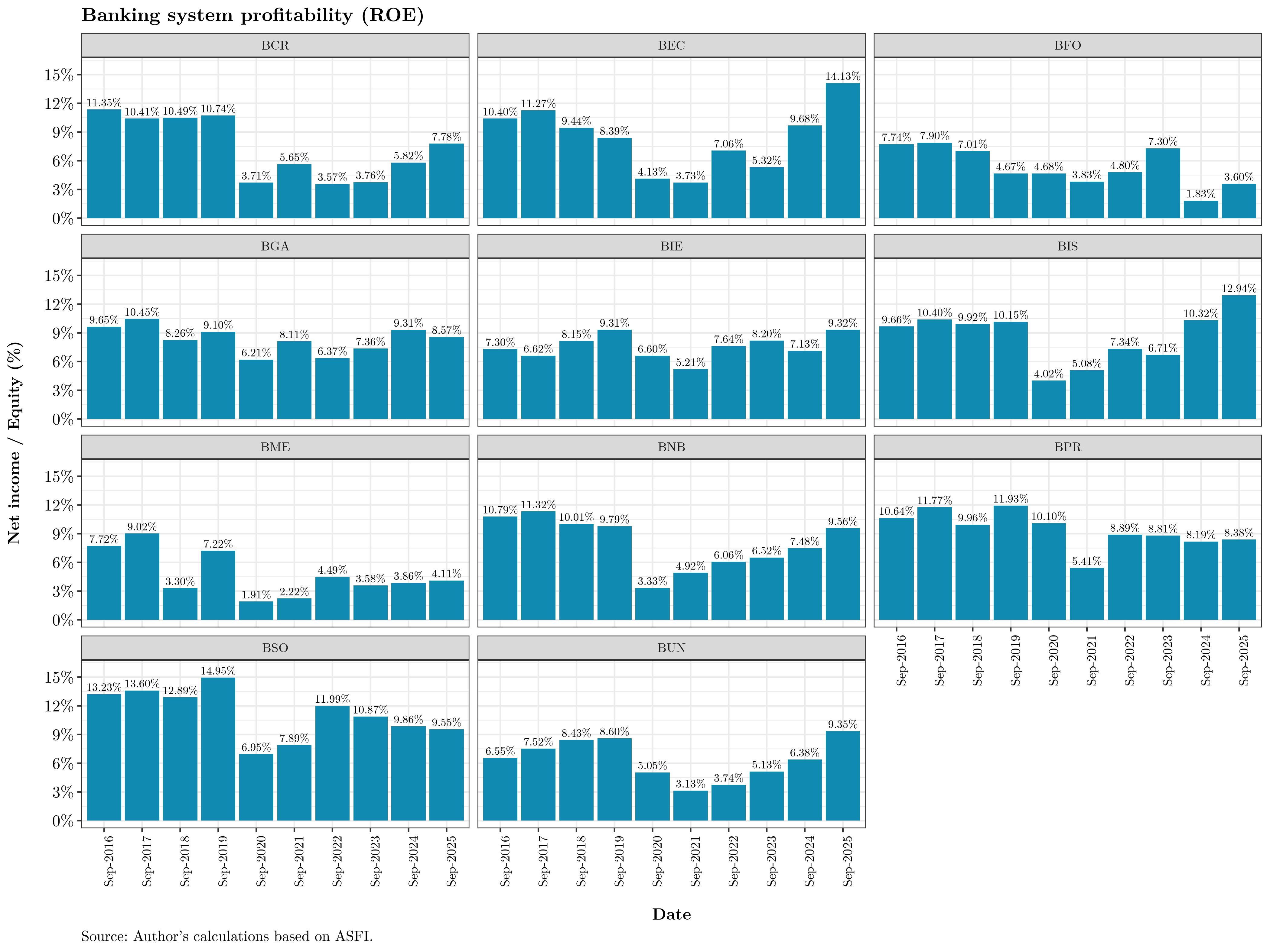Click the BSO facet header
Viewport: 1270px width, 952px height.
275,648
